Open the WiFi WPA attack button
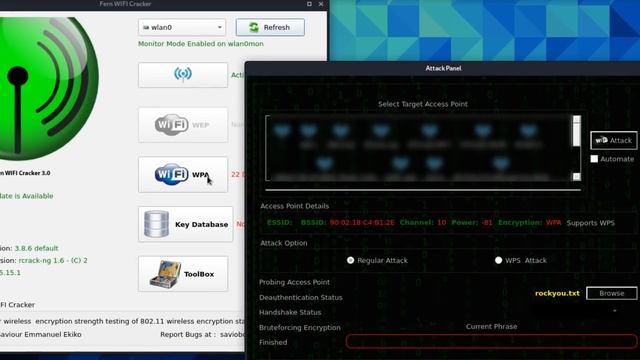This screenshot has width=640, height=360. pos(183,175)
